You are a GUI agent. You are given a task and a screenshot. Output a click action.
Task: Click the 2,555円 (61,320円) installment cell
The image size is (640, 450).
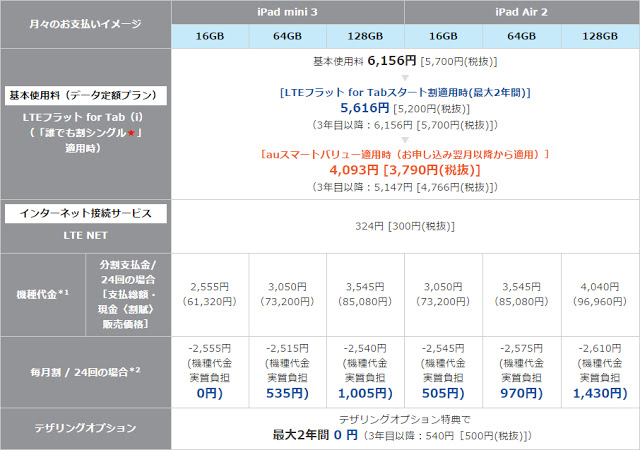[x=210, y=294]
